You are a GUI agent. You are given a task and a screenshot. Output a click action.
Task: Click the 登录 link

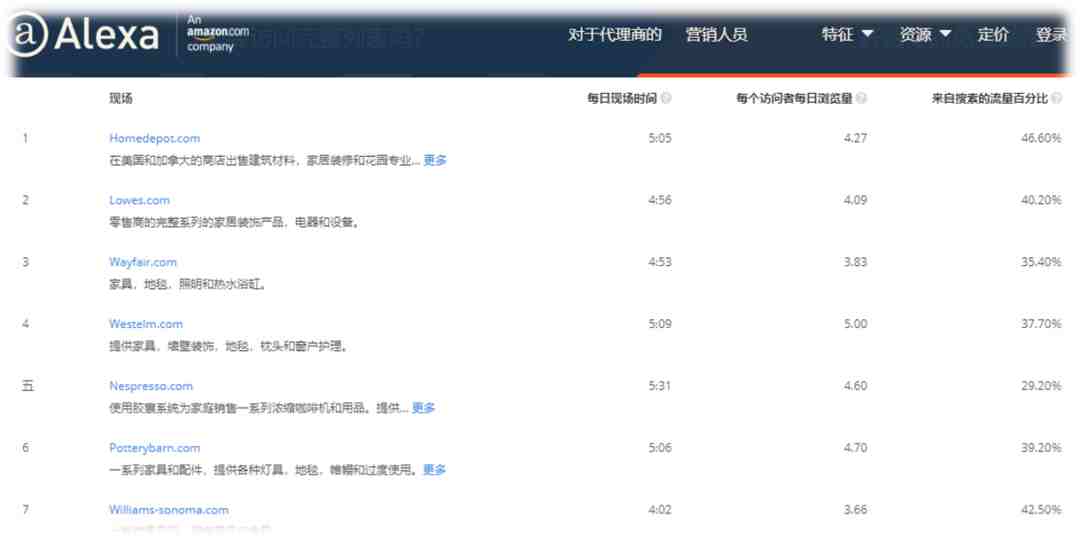1051,34
